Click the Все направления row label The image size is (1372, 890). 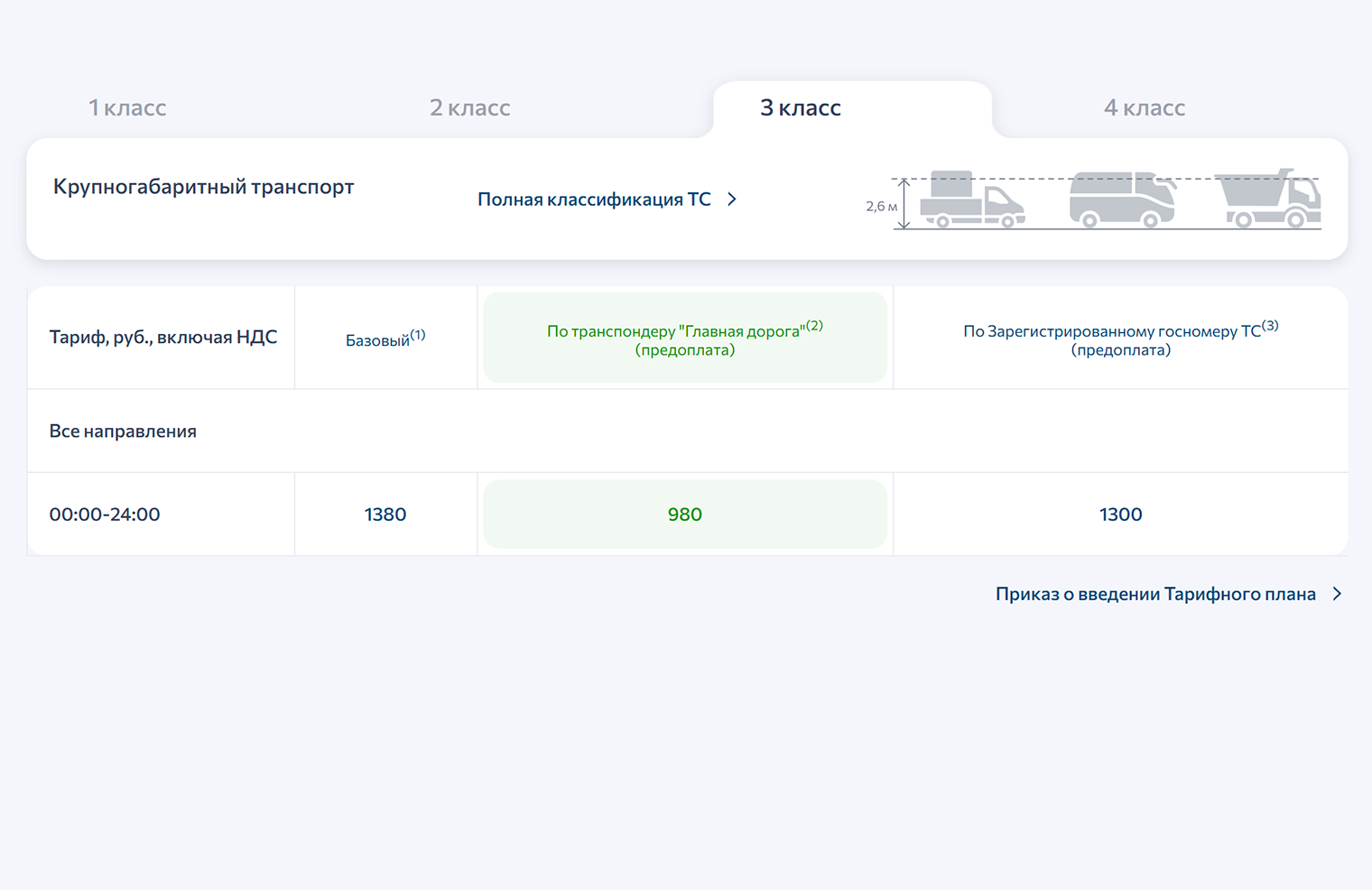(x=123, y=431)
